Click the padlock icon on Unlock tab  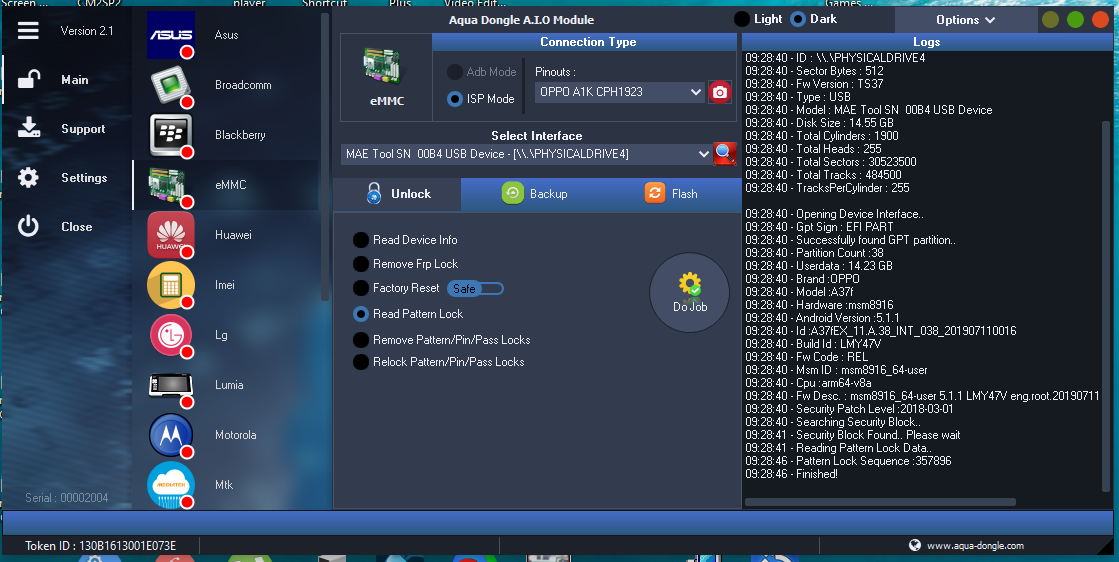[374, 193]
